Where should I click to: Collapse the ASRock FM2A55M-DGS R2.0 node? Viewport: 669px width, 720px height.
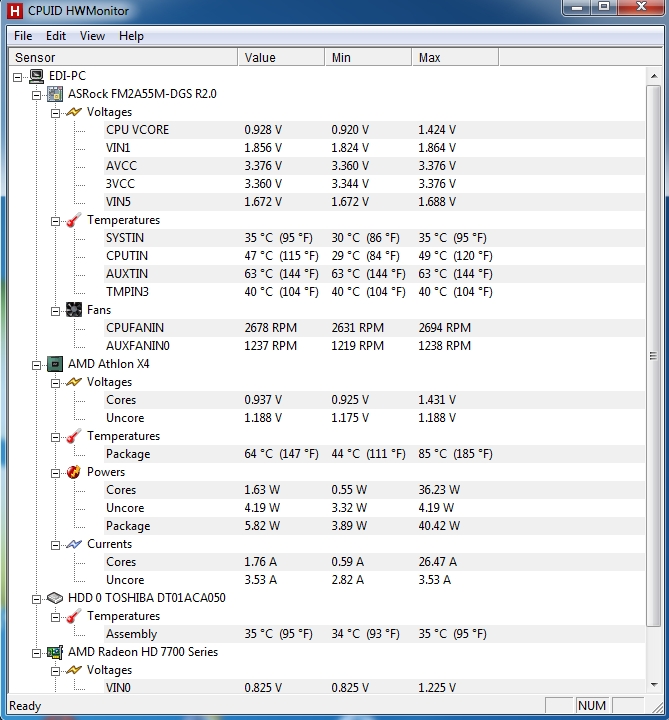37,94
